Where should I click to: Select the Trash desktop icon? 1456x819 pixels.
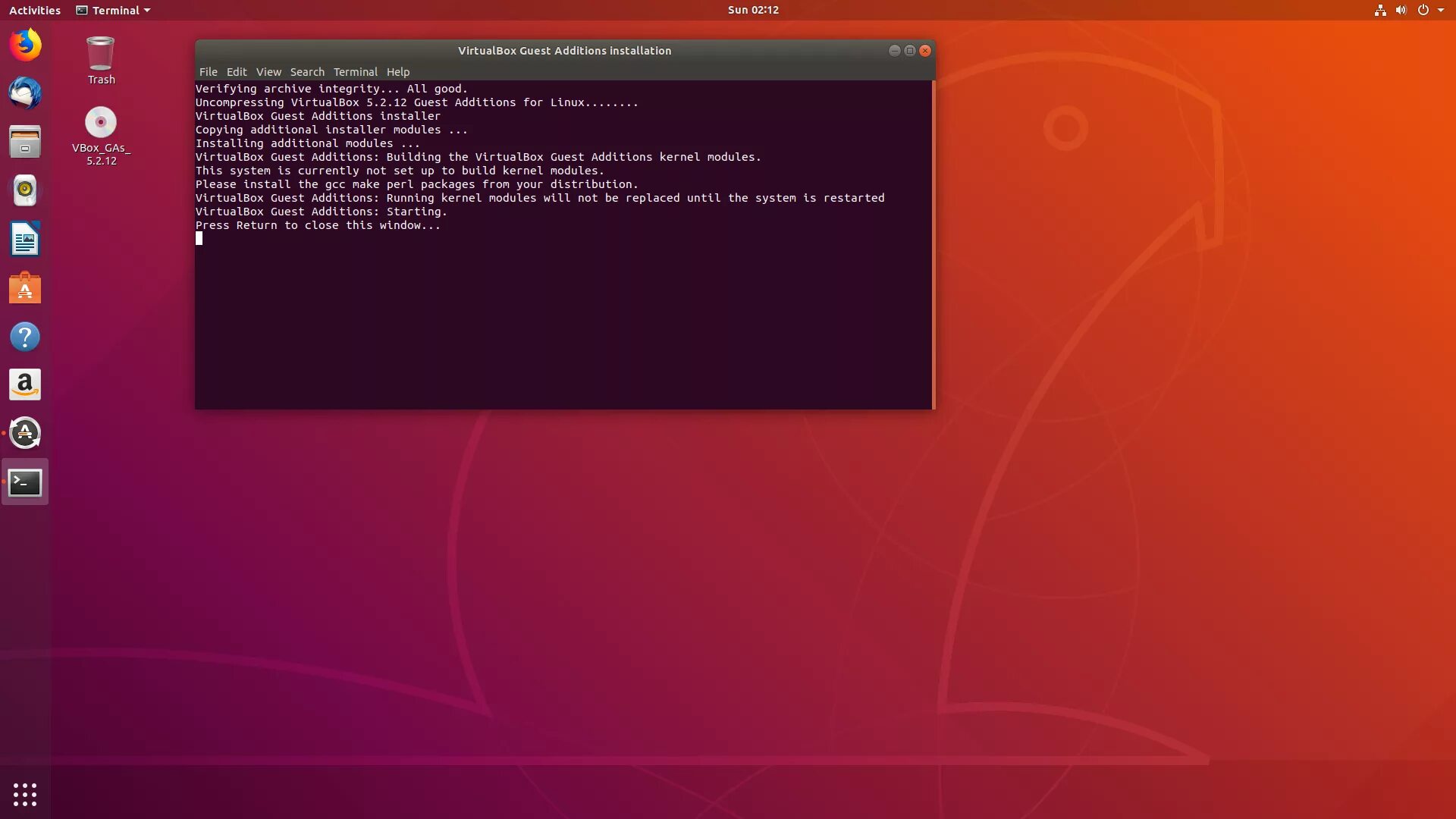[x=101, y=55]
